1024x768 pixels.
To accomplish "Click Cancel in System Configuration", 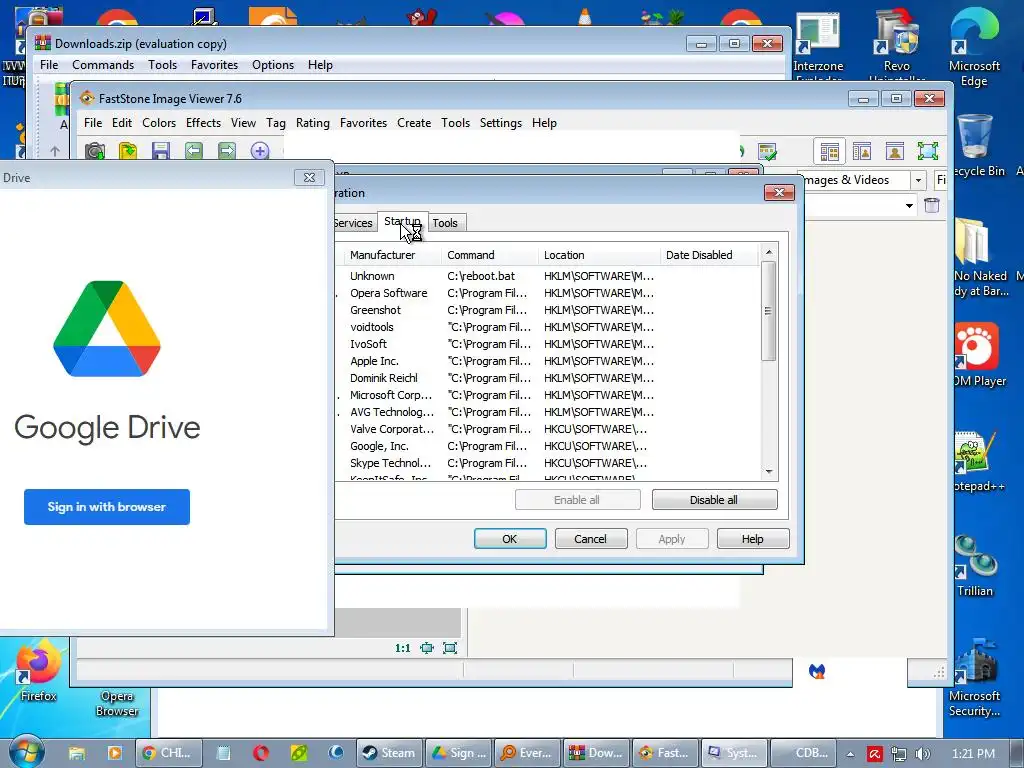I will [x=591, y=539].
